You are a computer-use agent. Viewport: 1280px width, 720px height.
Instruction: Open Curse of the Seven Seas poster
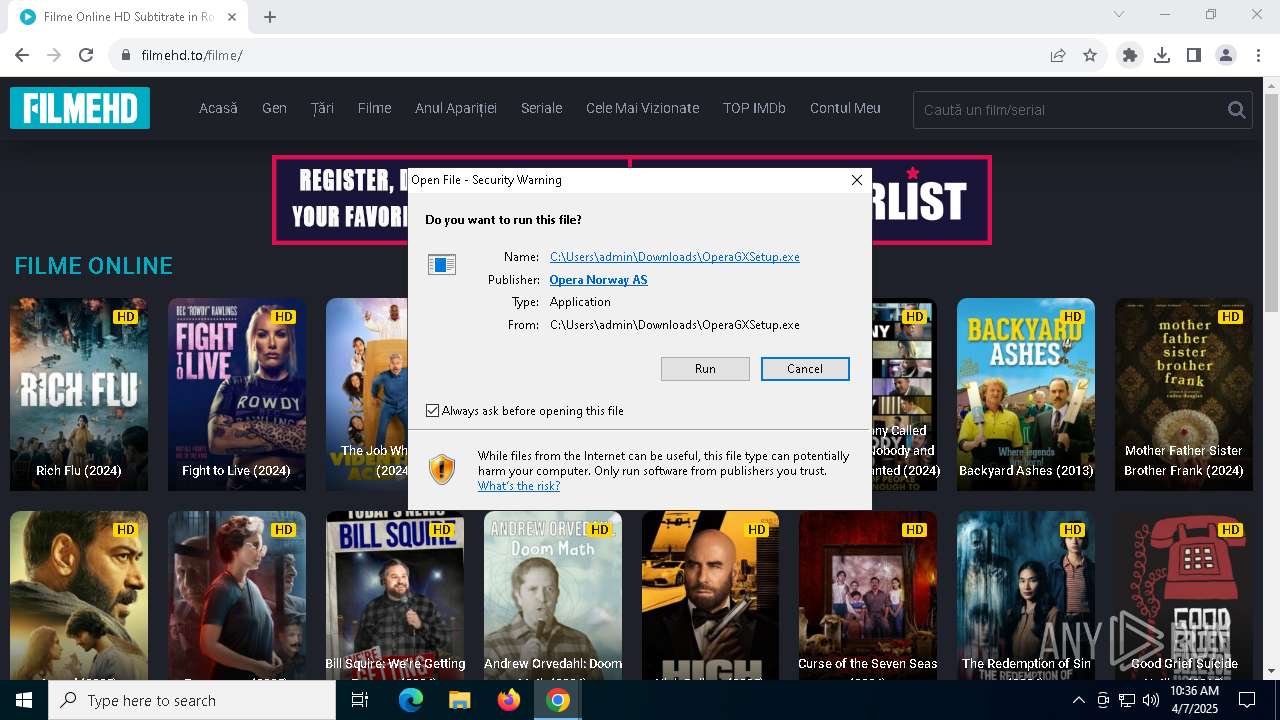click(868, 596)
